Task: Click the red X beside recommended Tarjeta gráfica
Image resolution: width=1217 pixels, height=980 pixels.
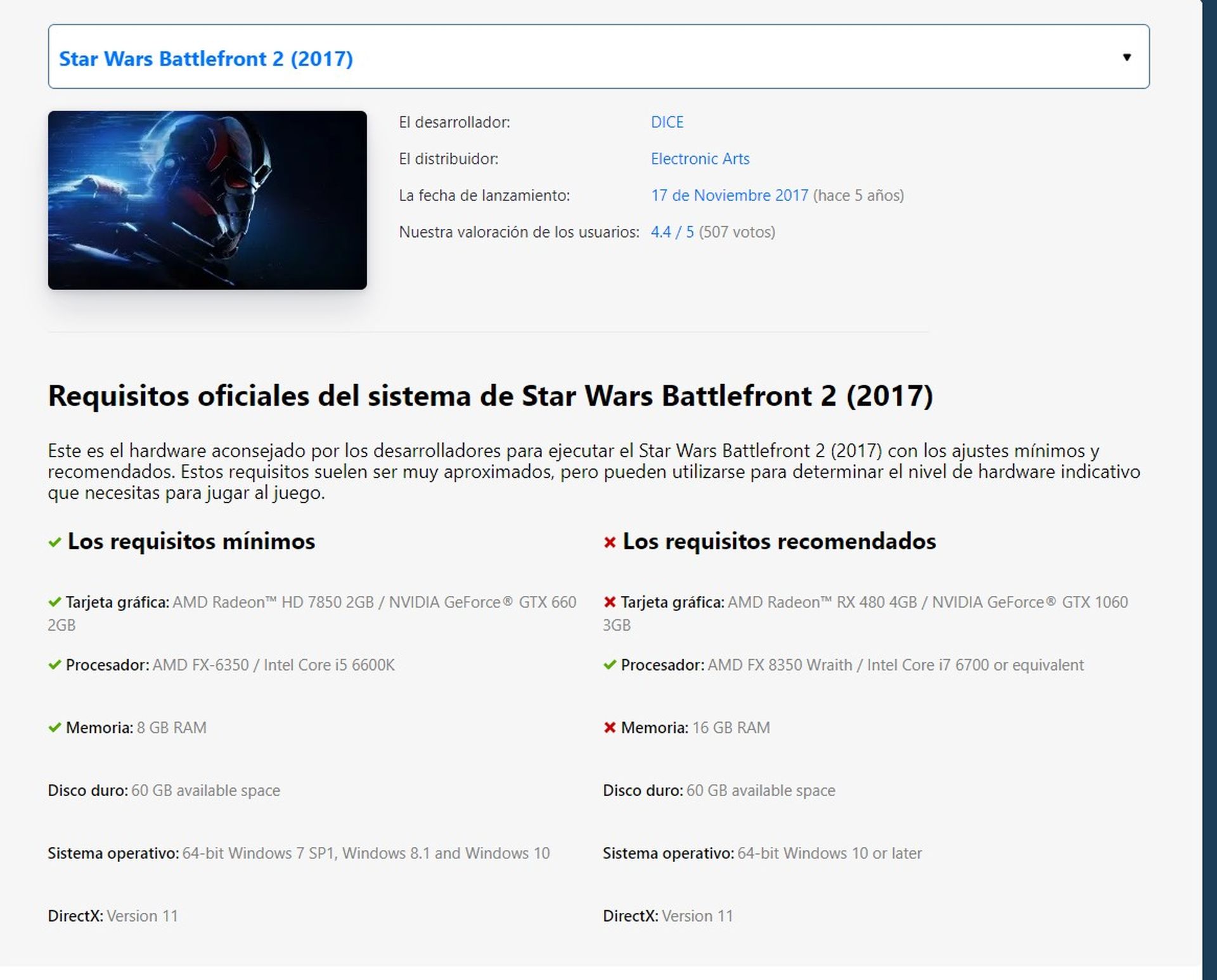Action: point(610,602)
